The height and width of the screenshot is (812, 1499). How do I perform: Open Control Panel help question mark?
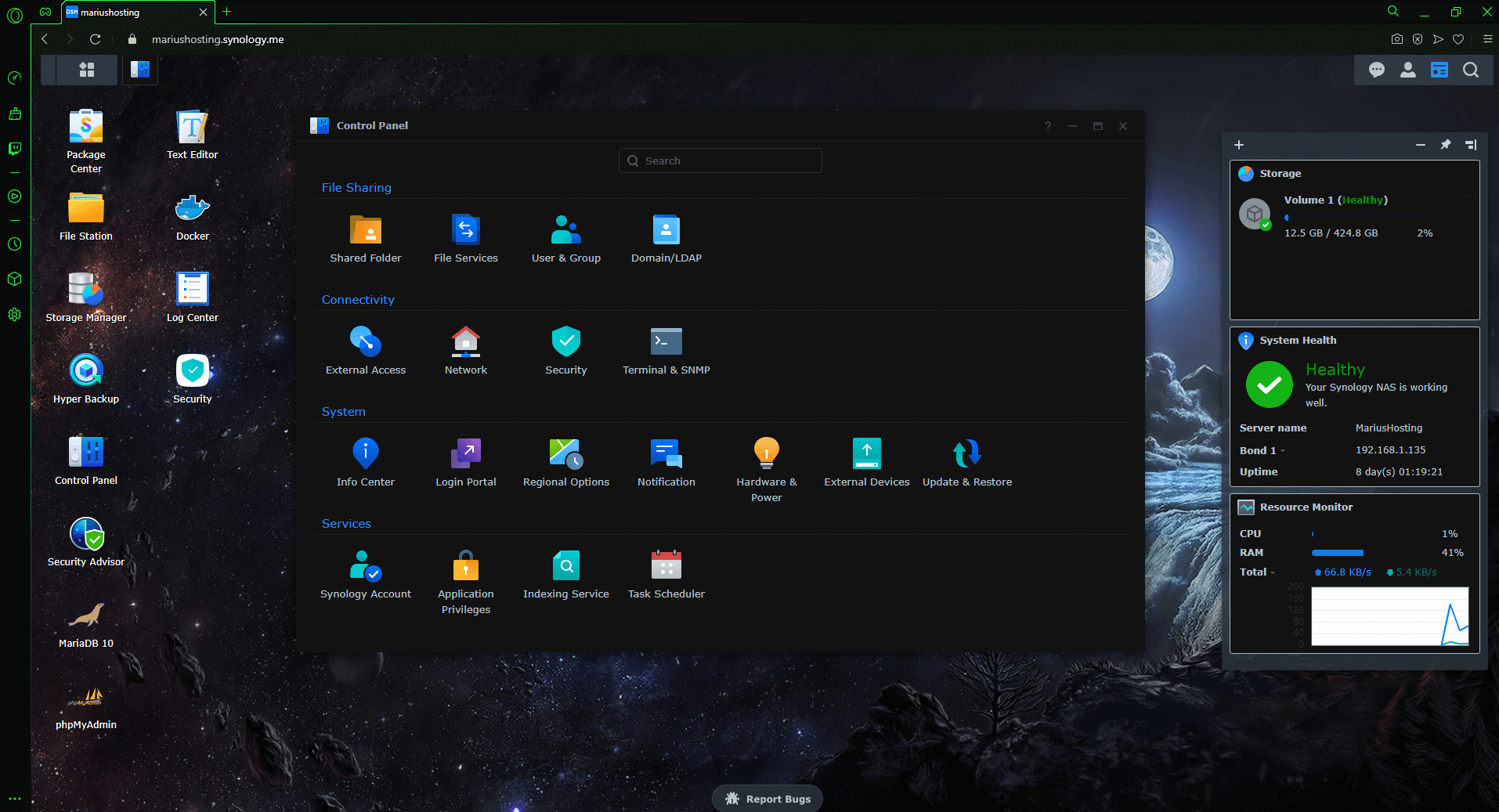pos(1048,126)
